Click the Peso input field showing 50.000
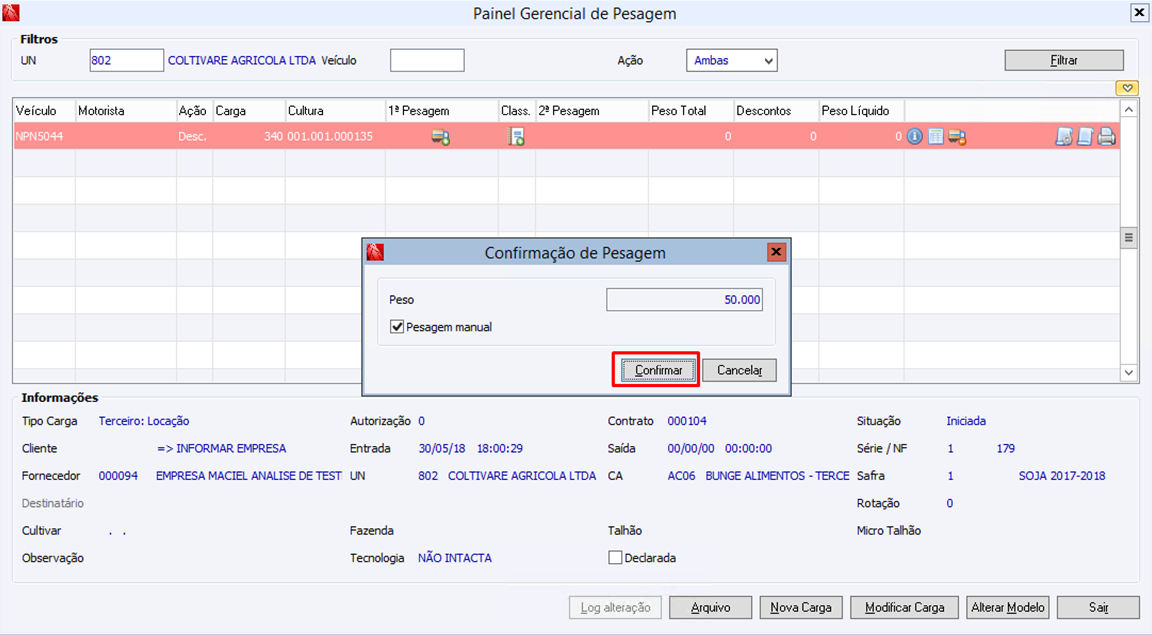 point(684,300)
